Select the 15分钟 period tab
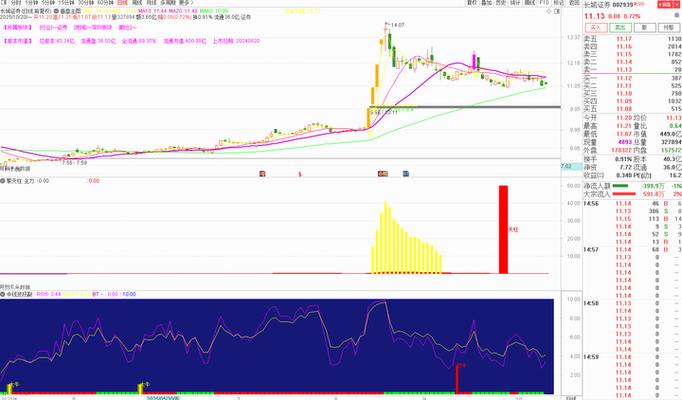Viewport: 682px width, 400px height. pyautogui.click(x=66, y=3)
